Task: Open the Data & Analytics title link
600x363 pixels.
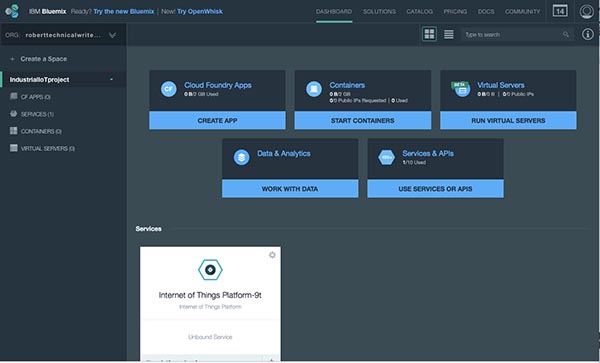Action: pyautogui.click(x=284, y=153)
